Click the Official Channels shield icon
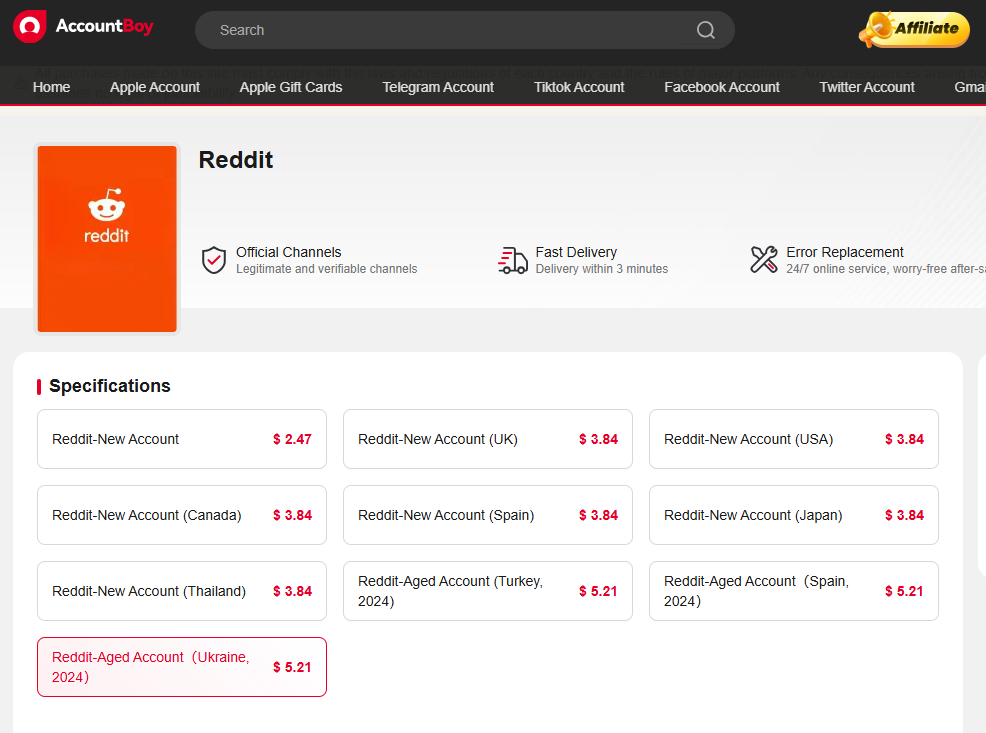 tap(213, 259)
